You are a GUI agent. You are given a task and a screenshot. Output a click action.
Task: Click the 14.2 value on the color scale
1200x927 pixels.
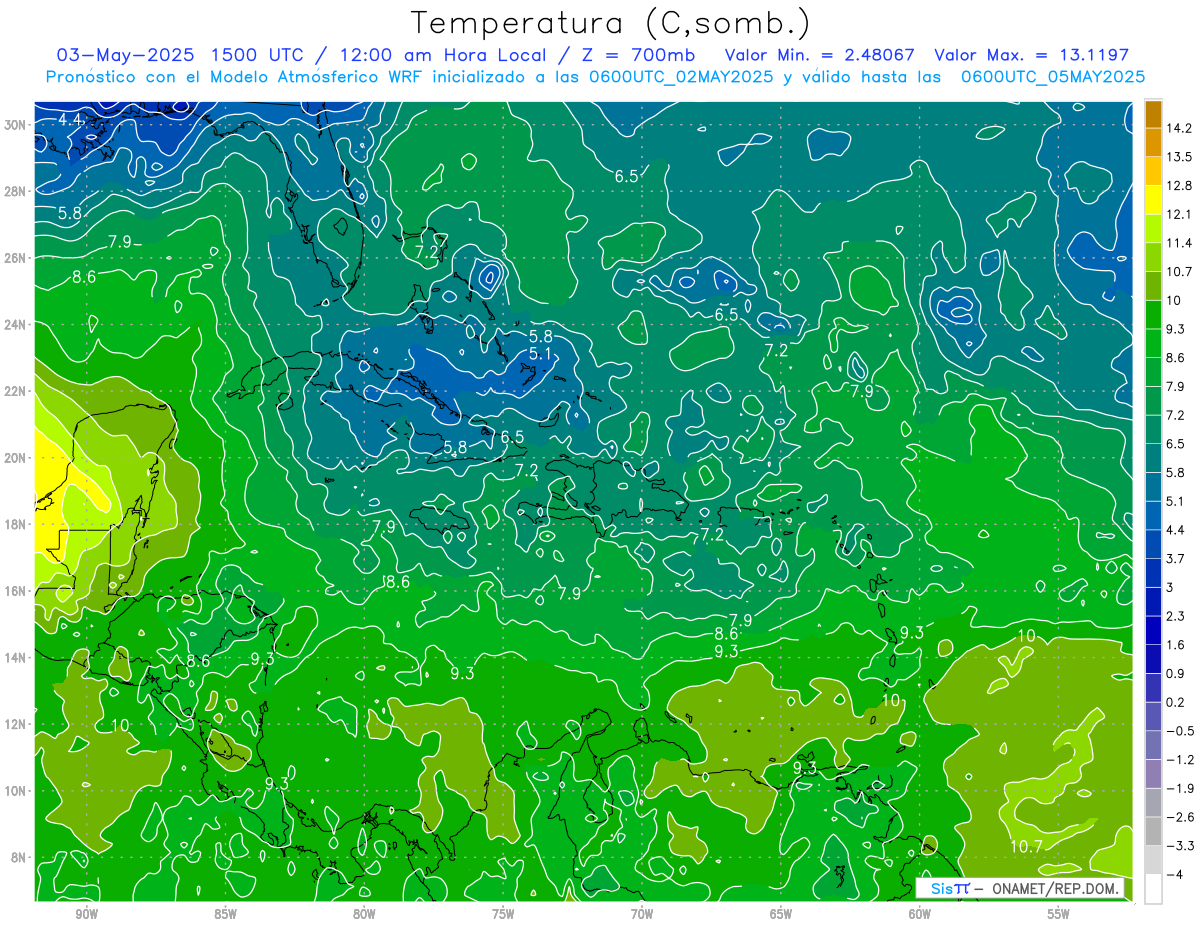pyautogui.click(x=1179, y=128)
